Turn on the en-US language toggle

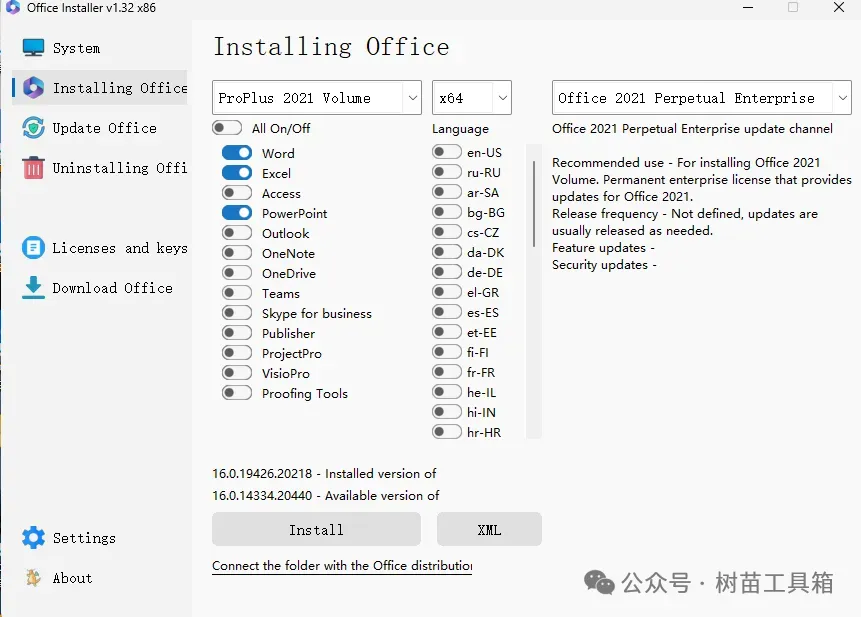[x=446, y=153]
